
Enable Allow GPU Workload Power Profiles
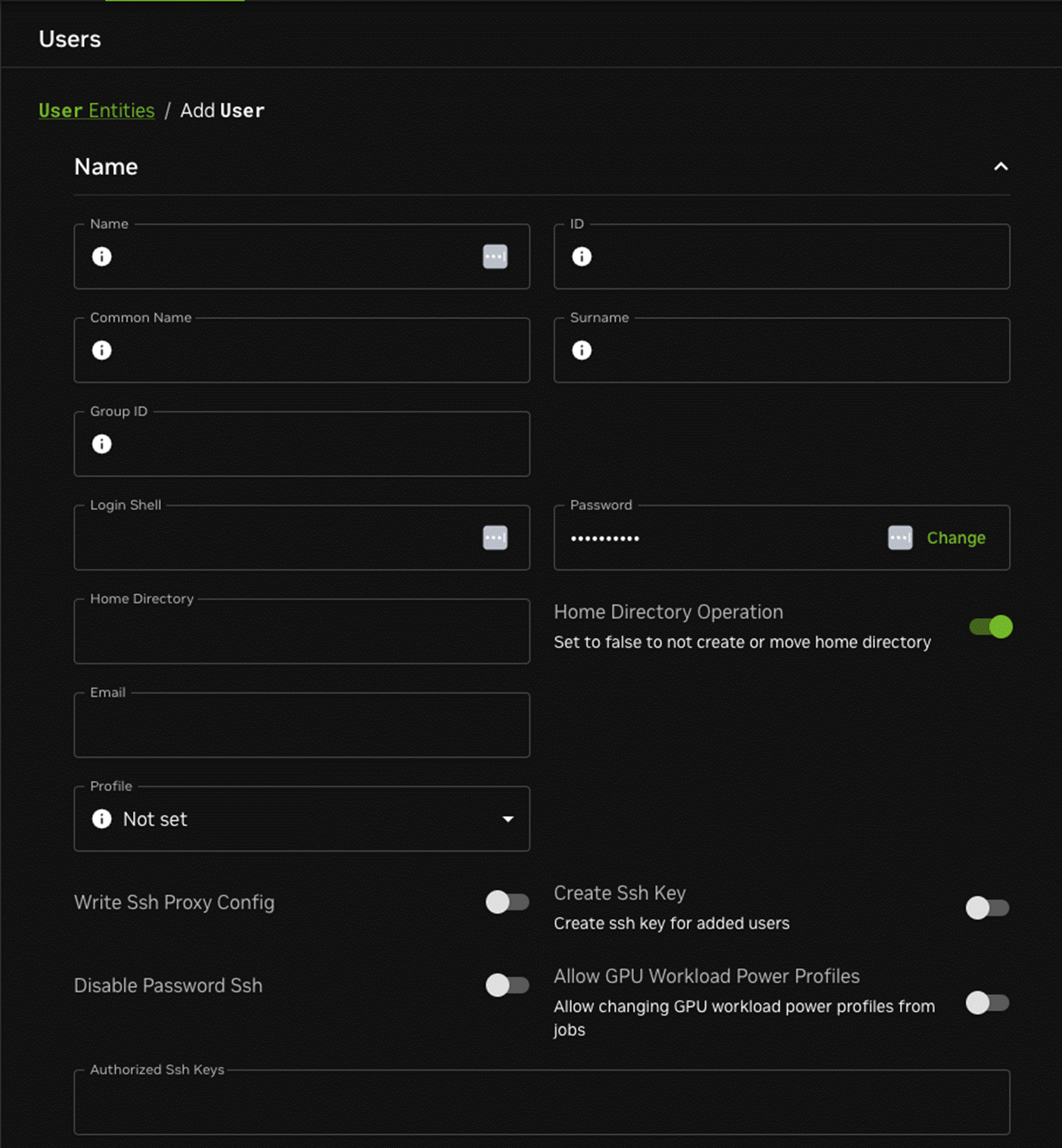click(987, 1003)
